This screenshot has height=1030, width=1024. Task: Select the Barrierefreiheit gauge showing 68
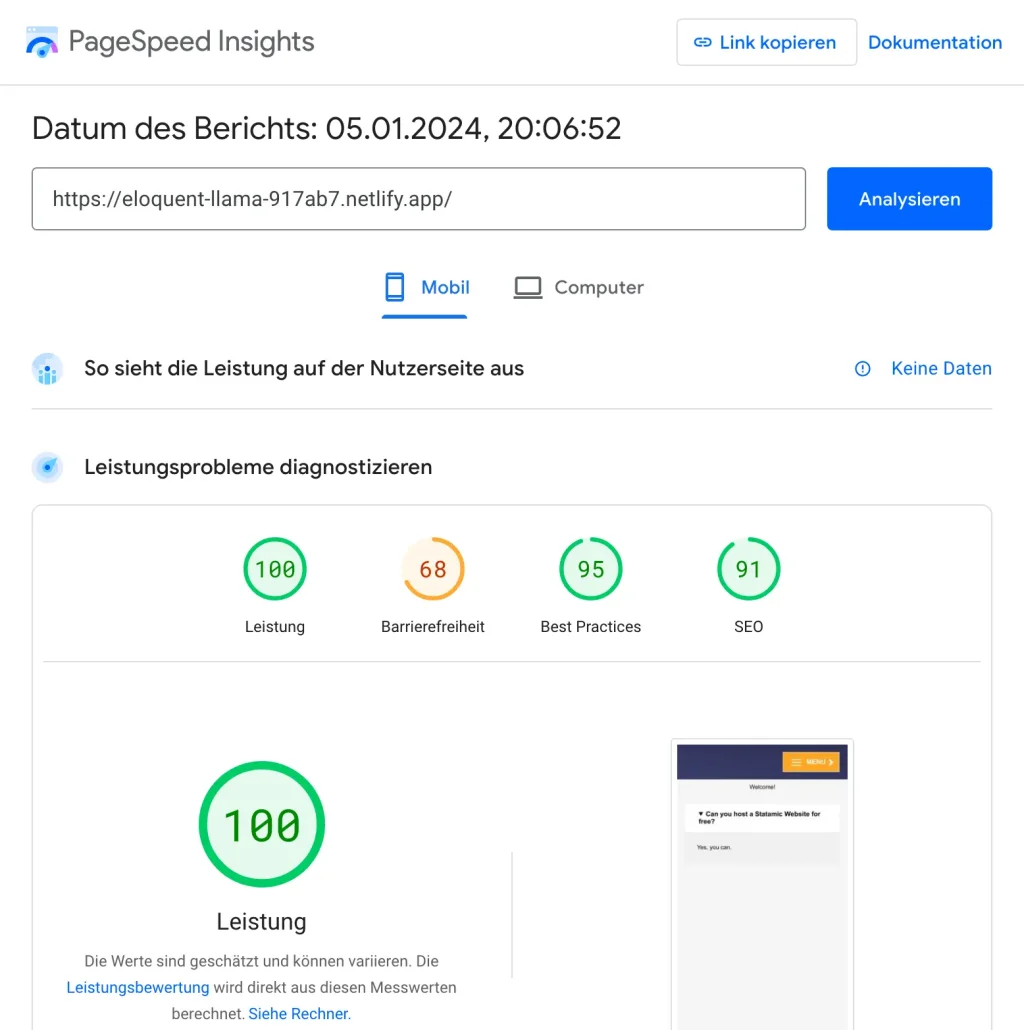click(432, 569)
